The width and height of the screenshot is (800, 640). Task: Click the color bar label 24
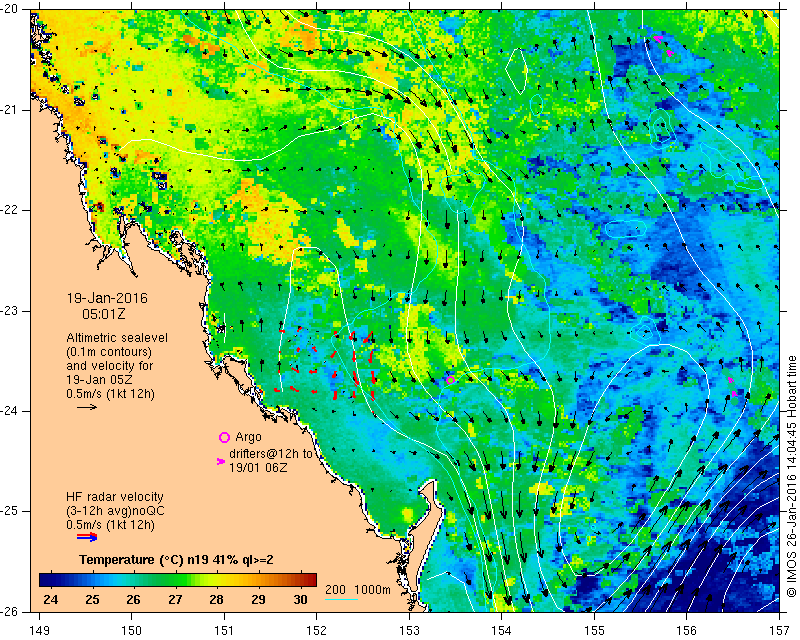point(51,599)
